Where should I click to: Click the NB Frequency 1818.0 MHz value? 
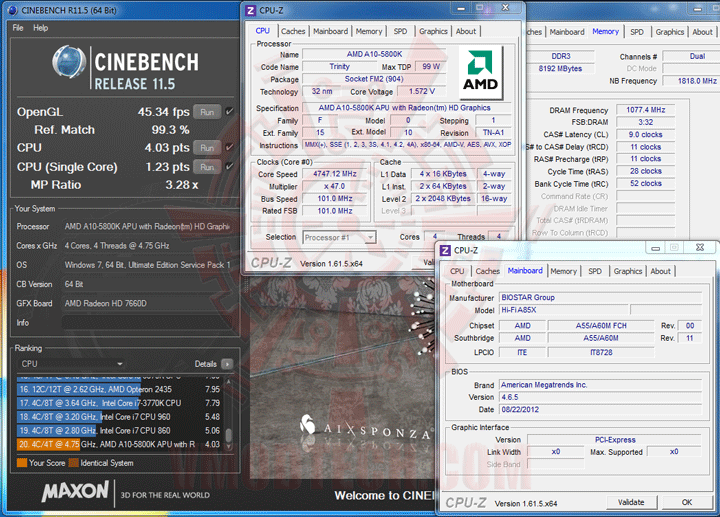coord(691,81)
